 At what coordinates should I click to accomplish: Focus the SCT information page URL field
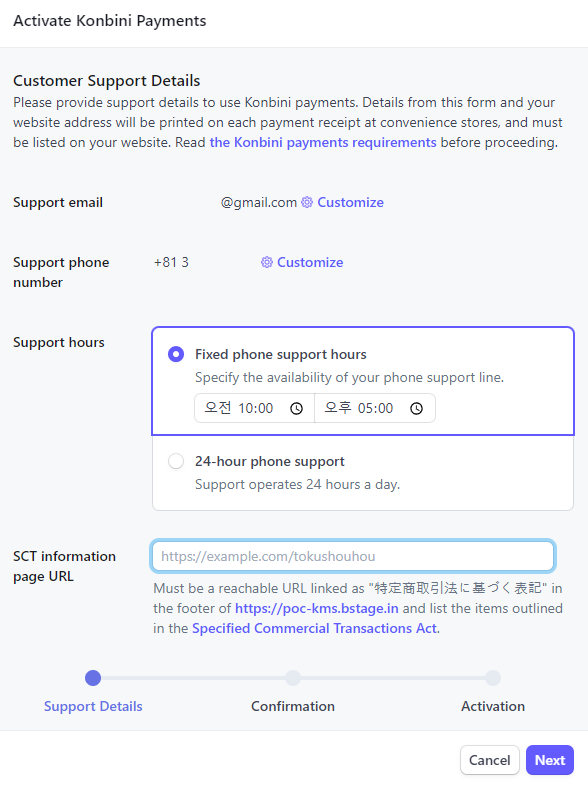click(x=353, y=556)
